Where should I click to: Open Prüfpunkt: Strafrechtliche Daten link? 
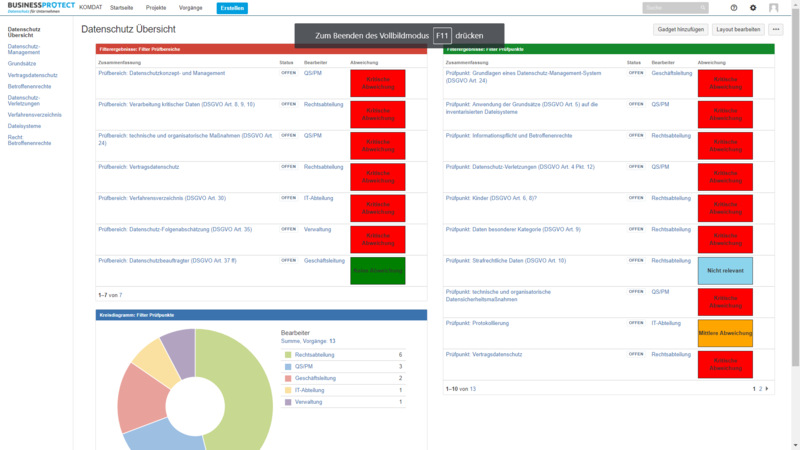point(506,260)
